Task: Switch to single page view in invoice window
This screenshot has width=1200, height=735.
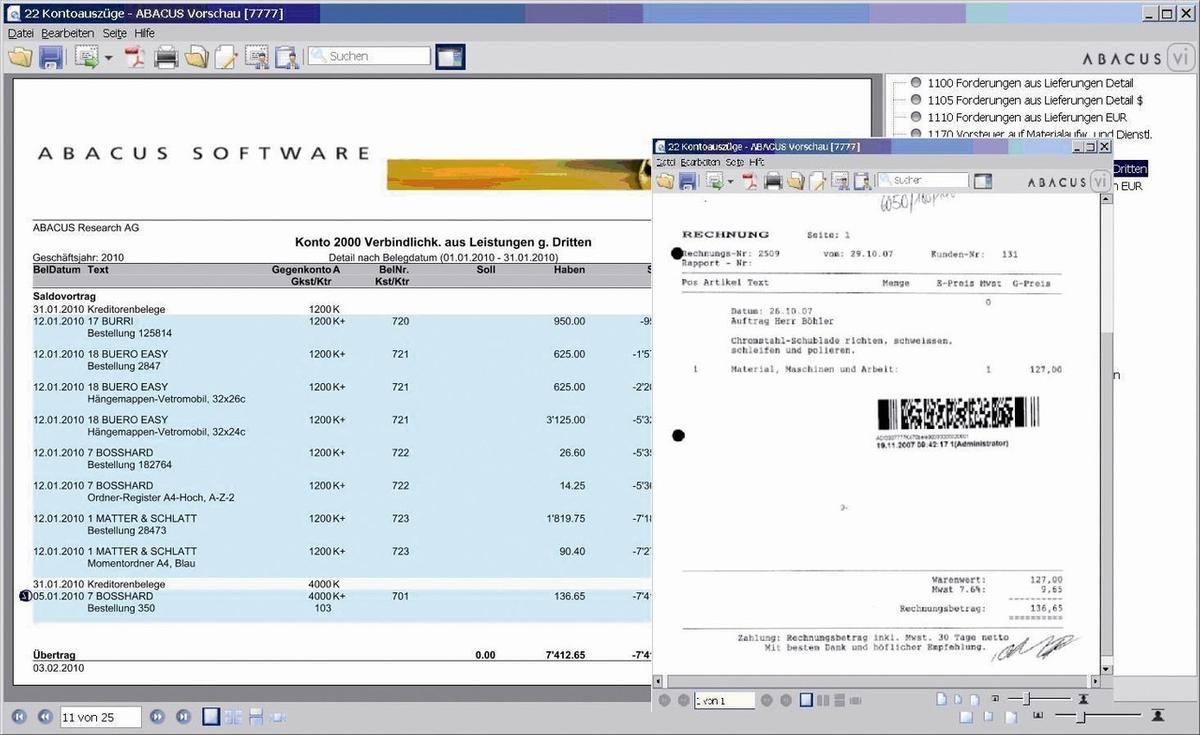Action: 806,701
